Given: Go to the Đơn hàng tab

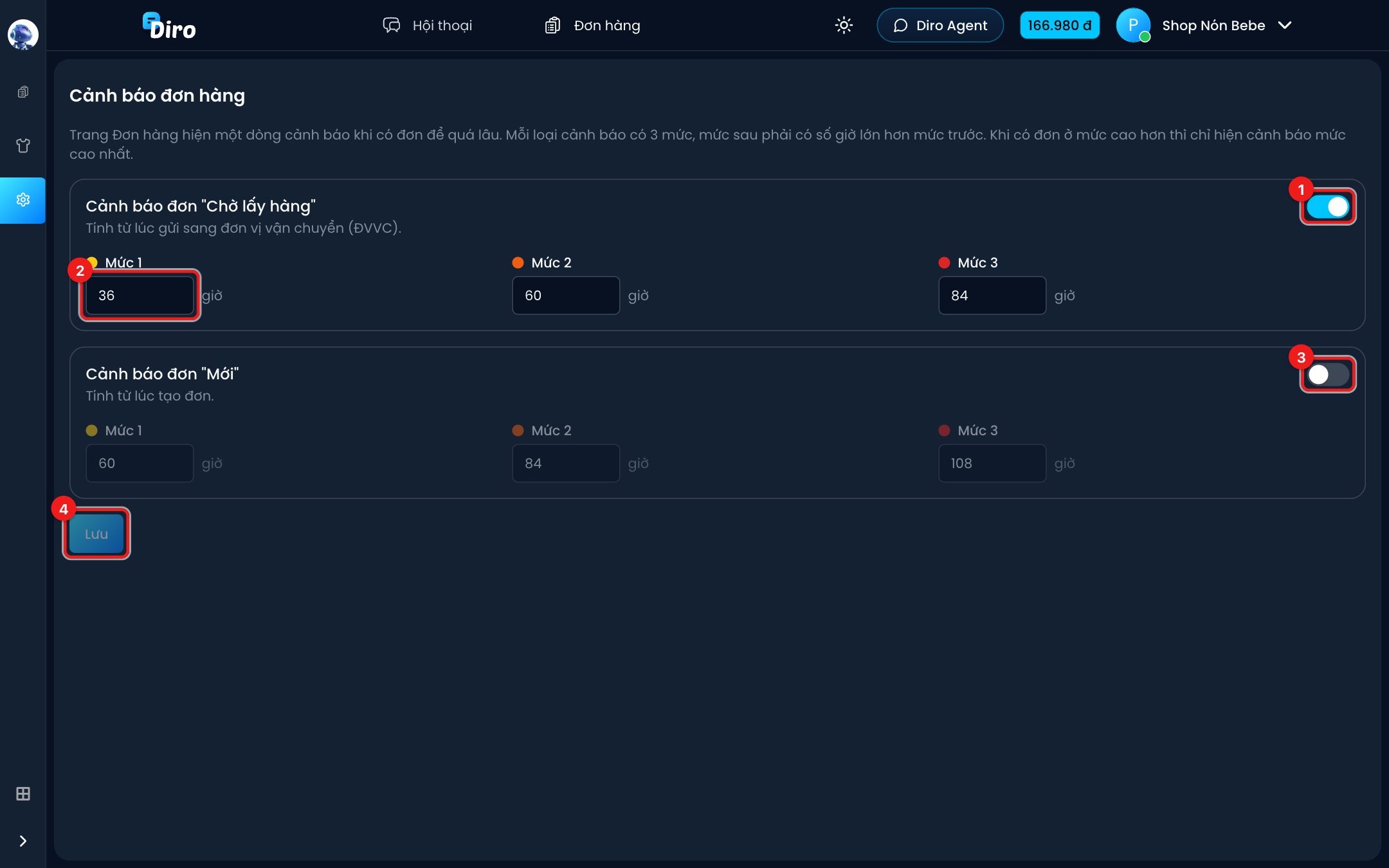Looking at the screenshot, I should [x=592, y=25].
